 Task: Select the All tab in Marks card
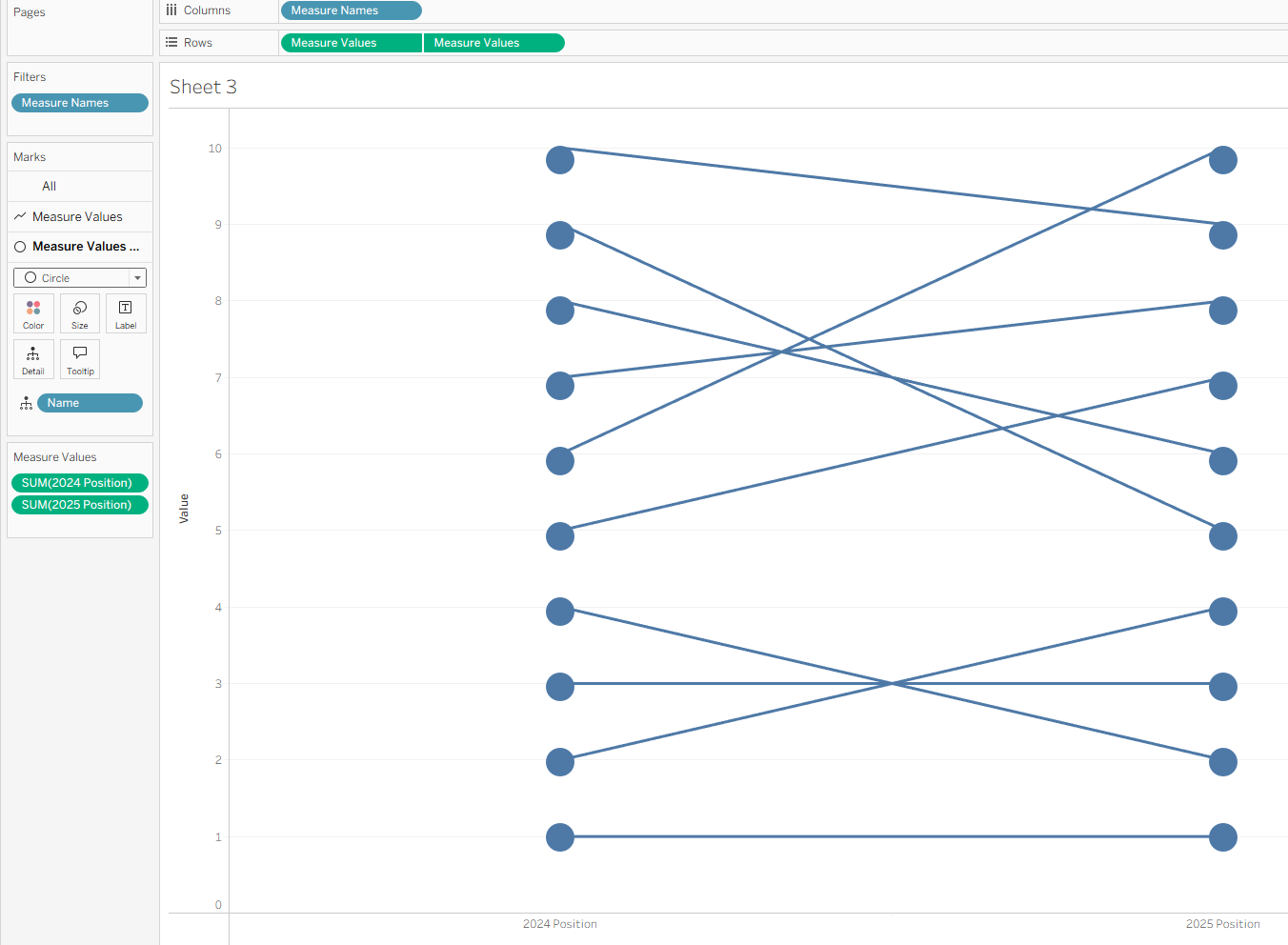pos(80,187)
